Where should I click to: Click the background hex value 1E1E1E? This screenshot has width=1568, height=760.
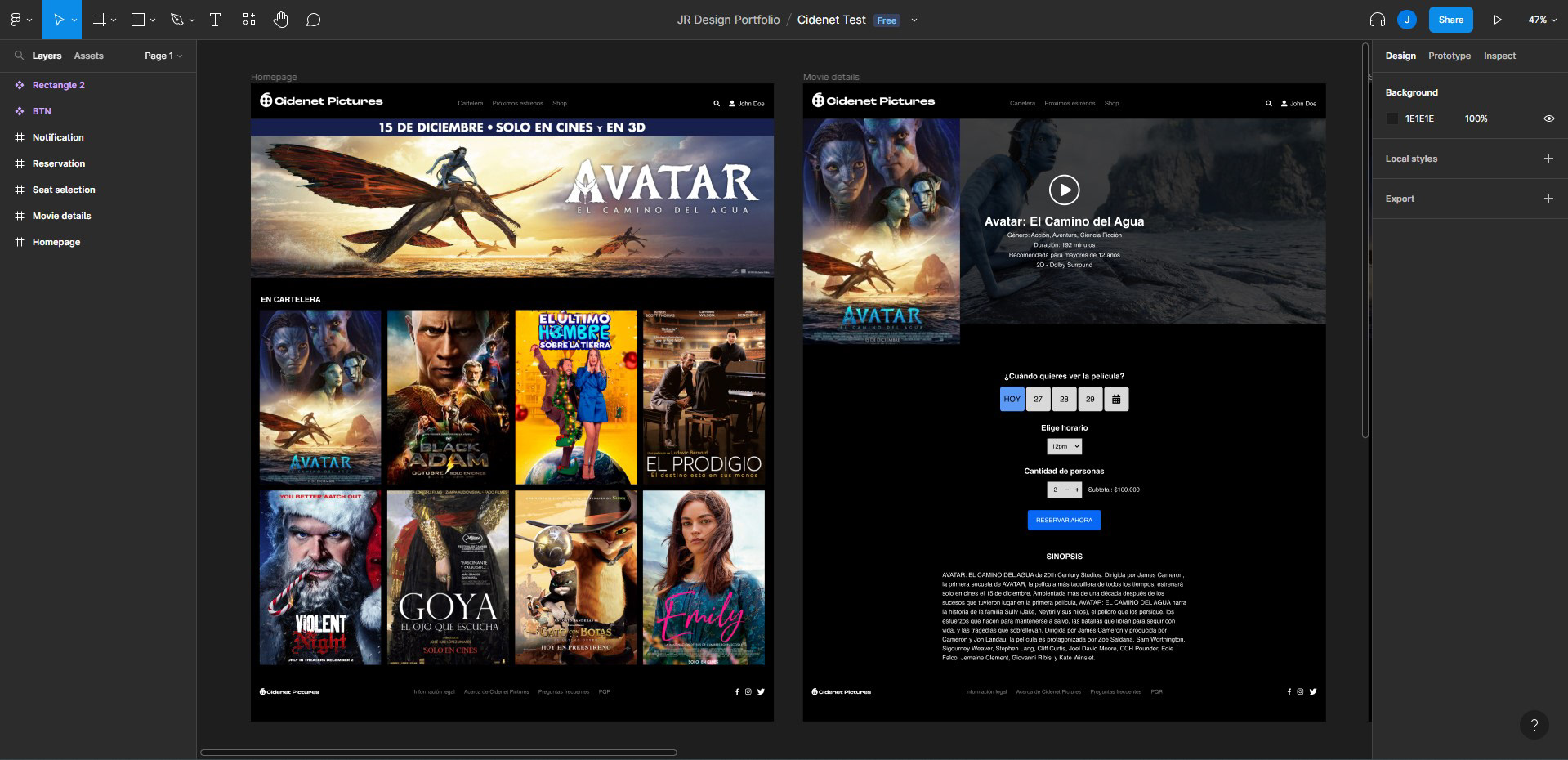click(1419, 118)
